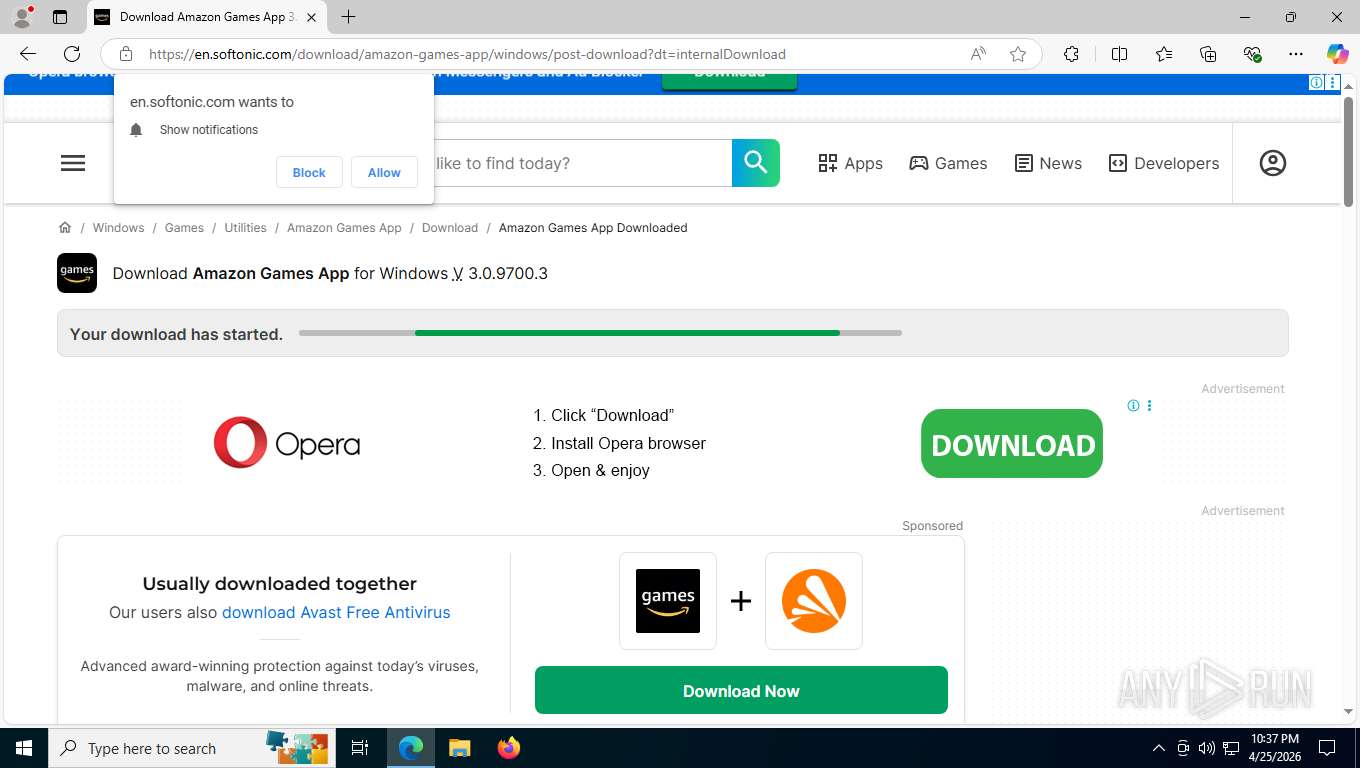Open the user account icon

point(1273,163)
